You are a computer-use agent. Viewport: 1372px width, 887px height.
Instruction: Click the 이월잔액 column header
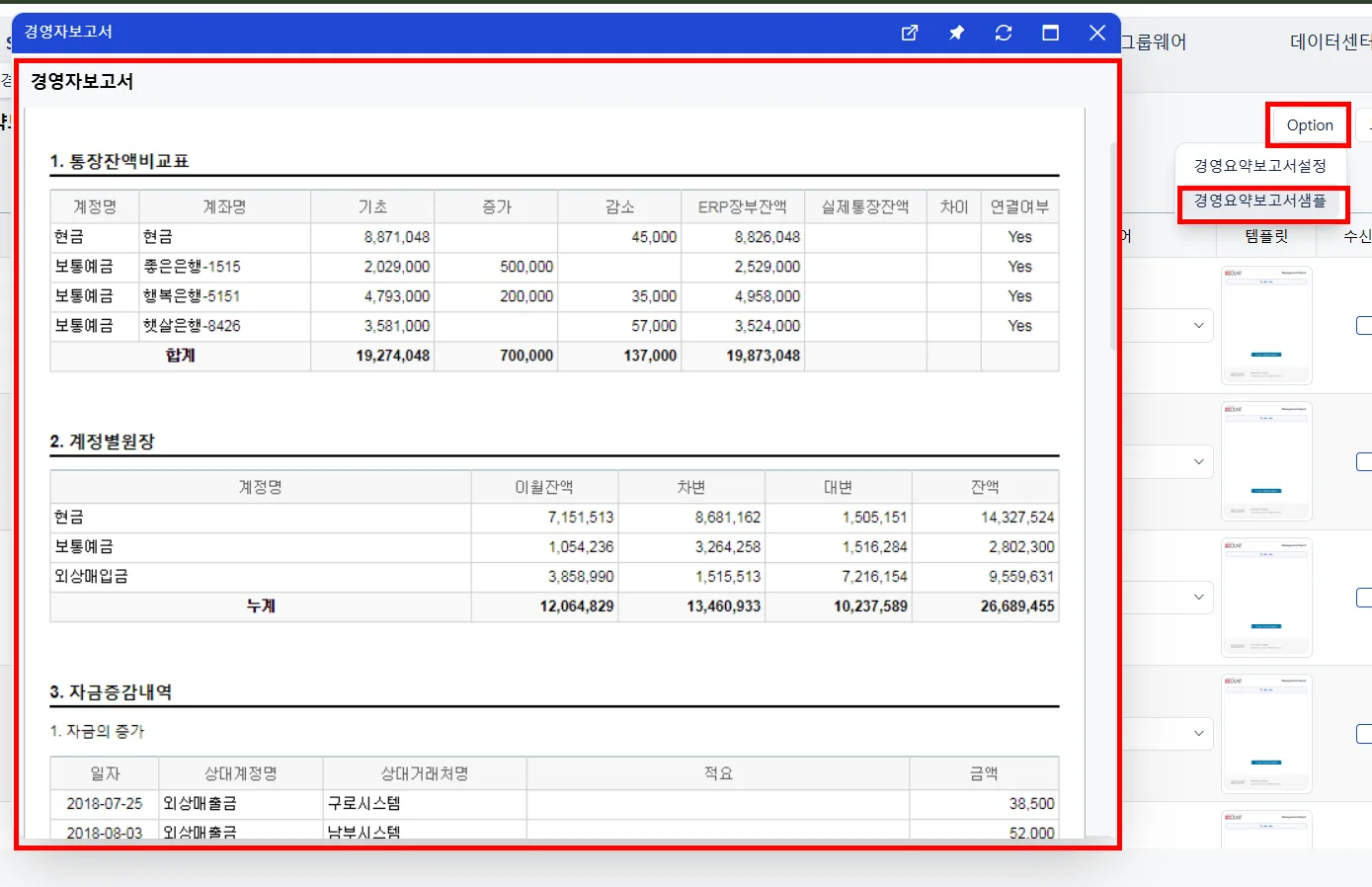coord(544,487)
